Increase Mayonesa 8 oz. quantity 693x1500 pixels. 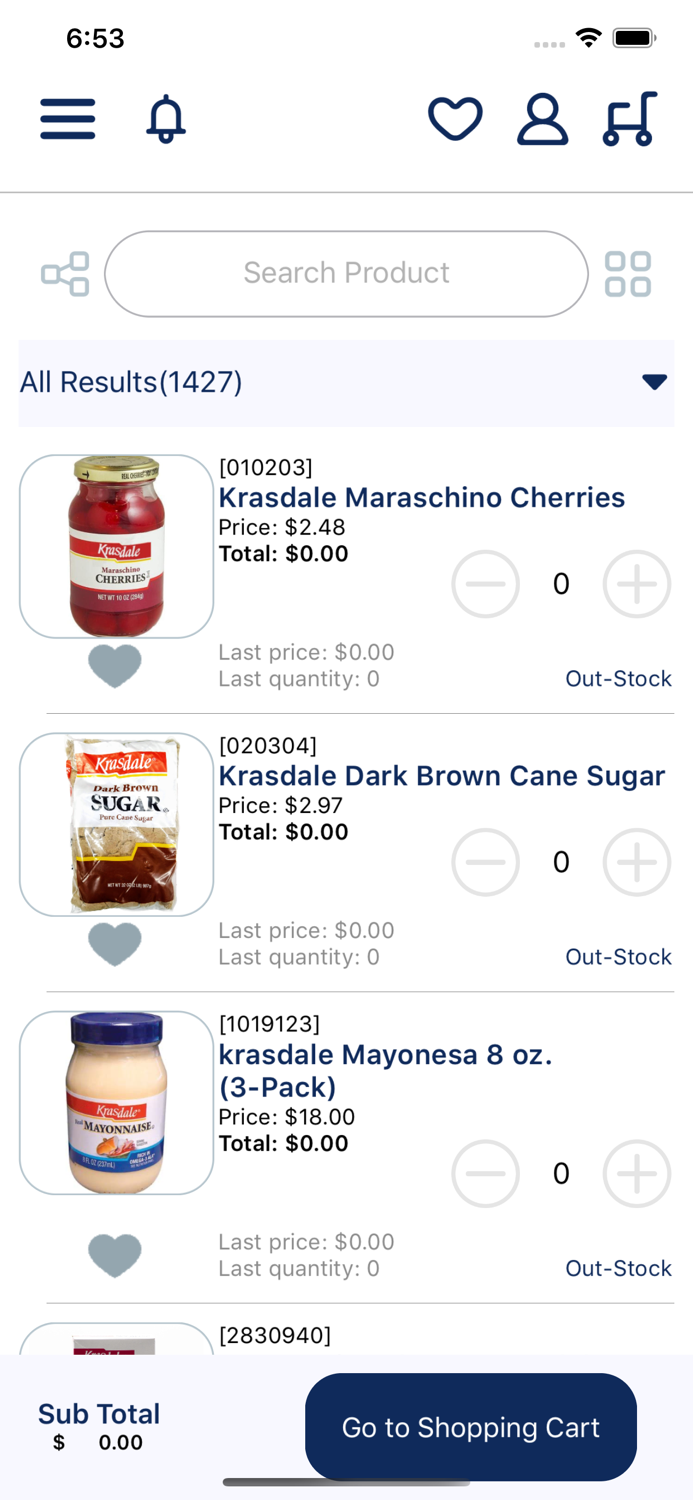tap(636, 1173)
